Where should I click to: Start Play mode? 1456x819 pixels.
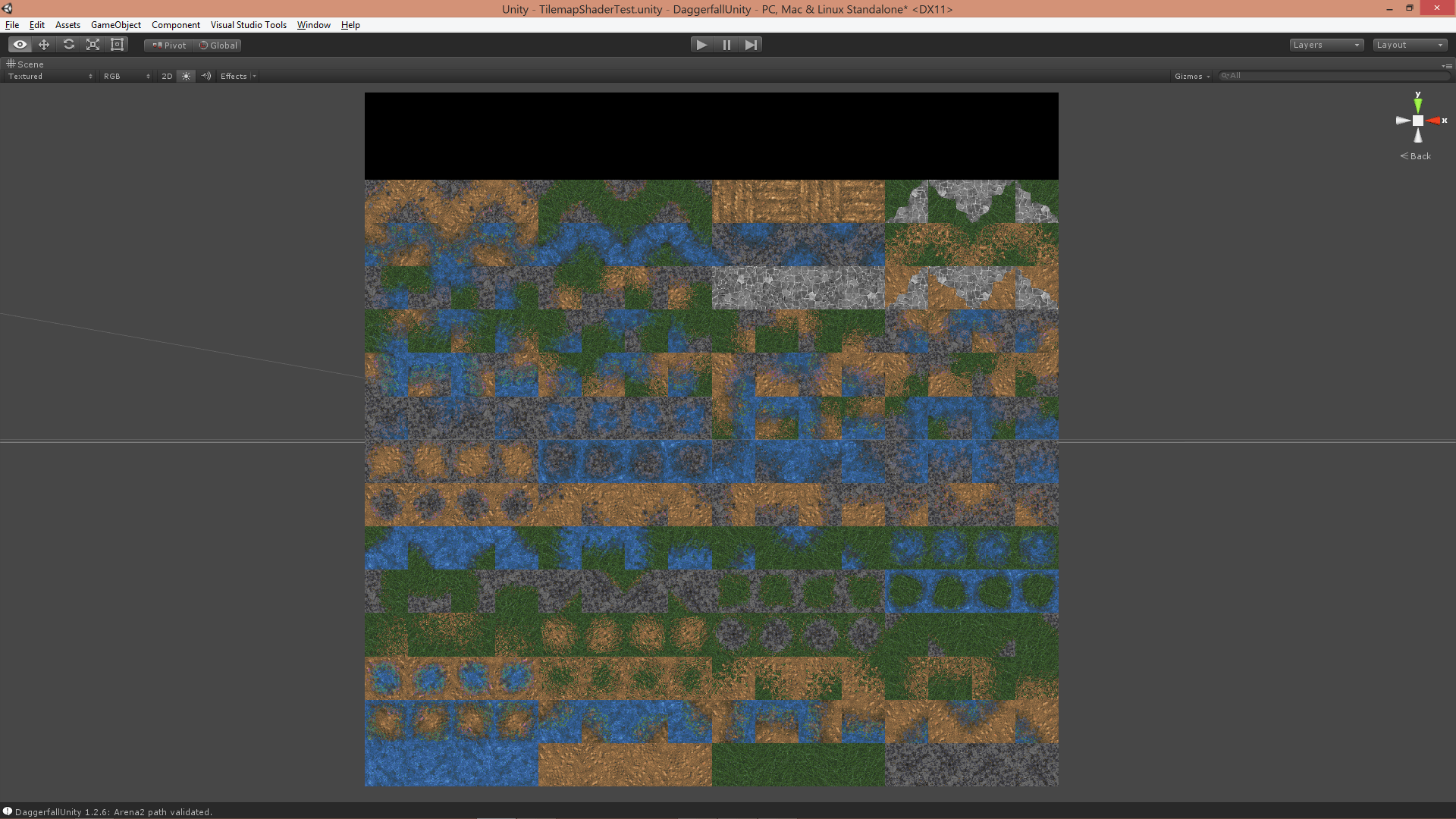coord(702,45)
